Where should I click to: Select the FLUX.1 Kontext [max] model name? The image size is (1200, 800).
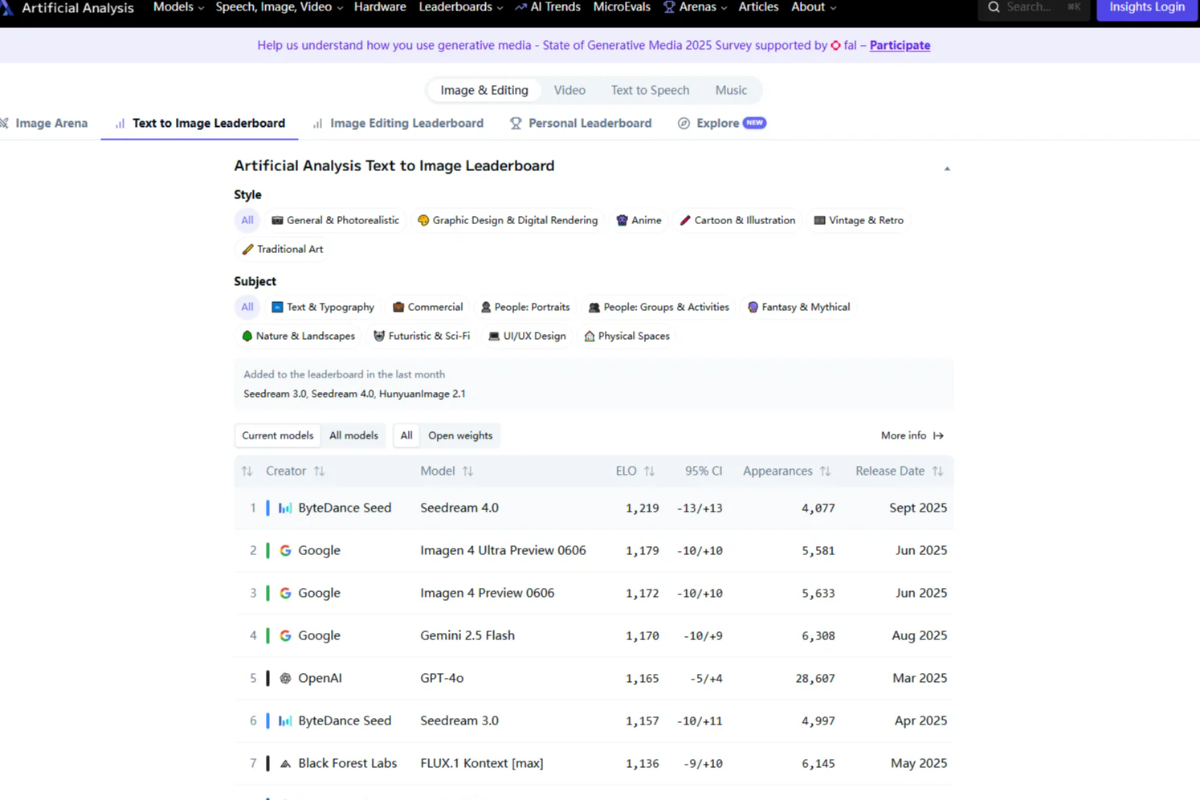(482, 763)
